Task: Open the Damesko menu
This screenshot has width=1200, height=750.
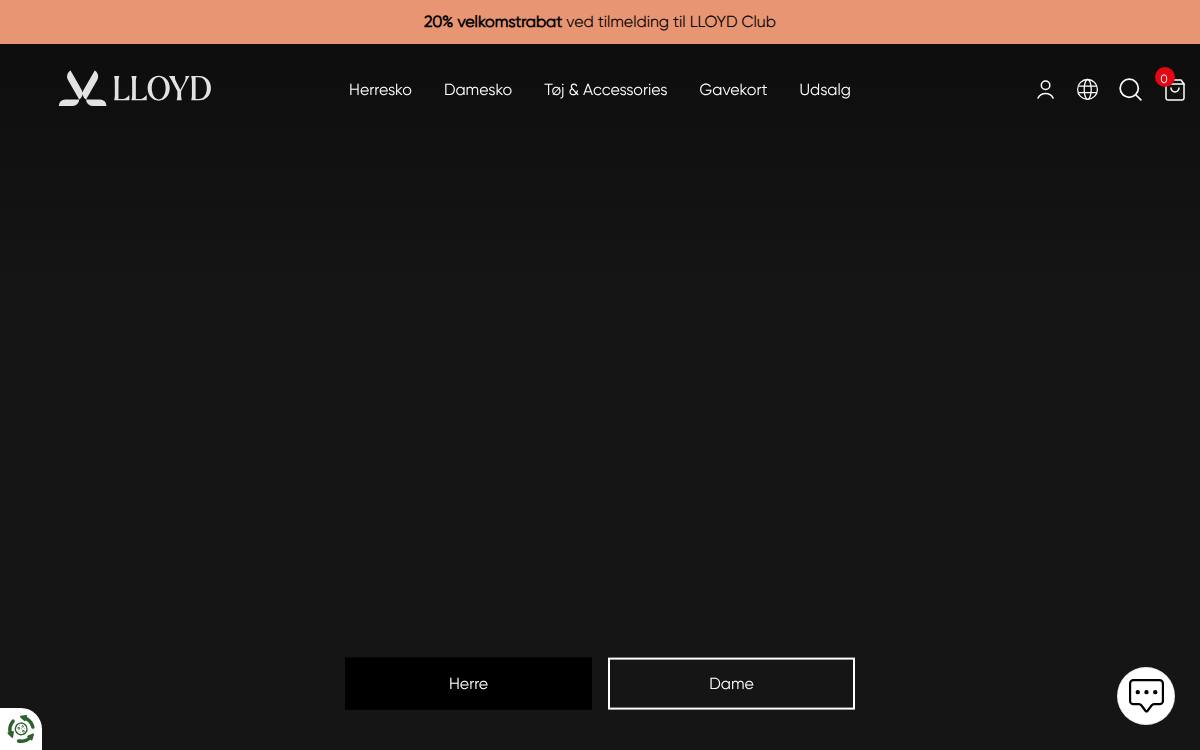Action: (x=478, y=90)
